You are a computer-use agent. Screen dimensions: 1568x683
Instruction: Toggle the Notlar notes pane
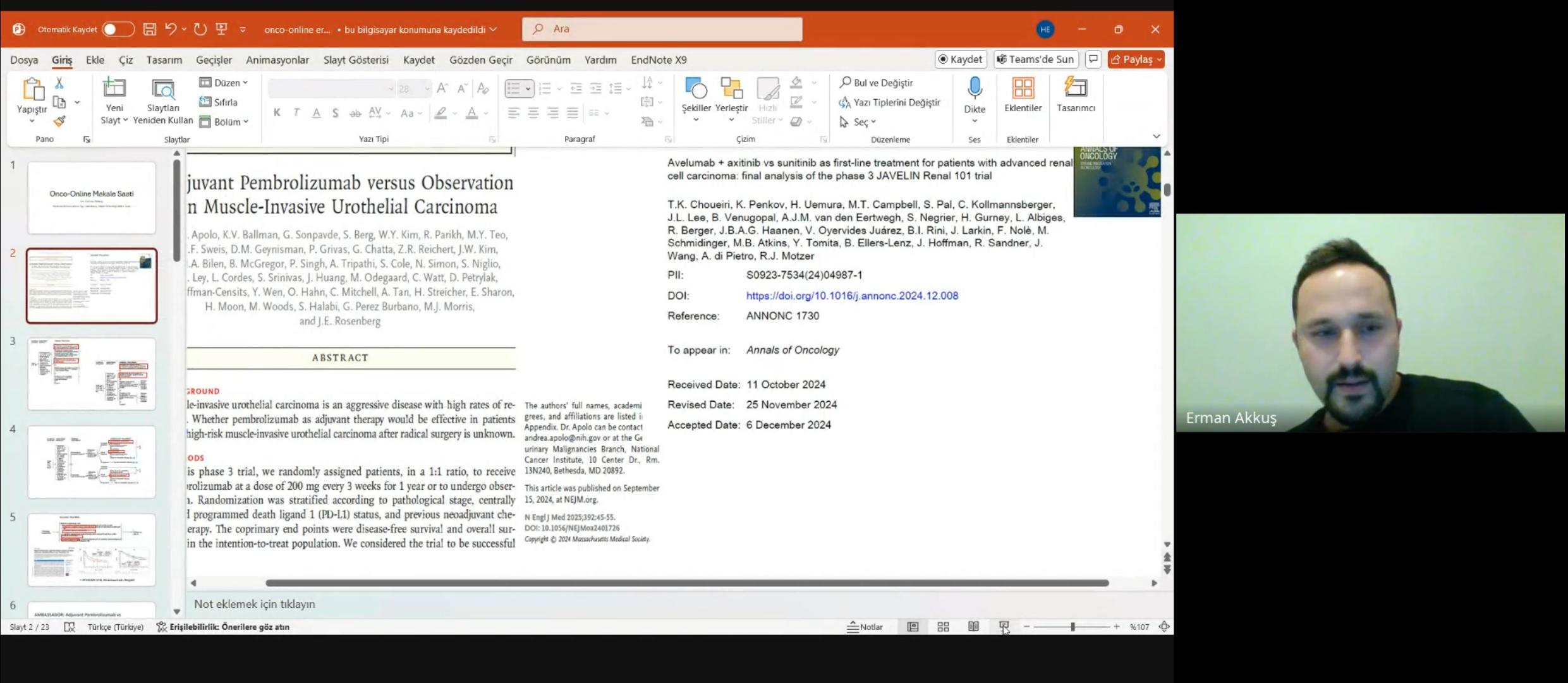point(865,627)
